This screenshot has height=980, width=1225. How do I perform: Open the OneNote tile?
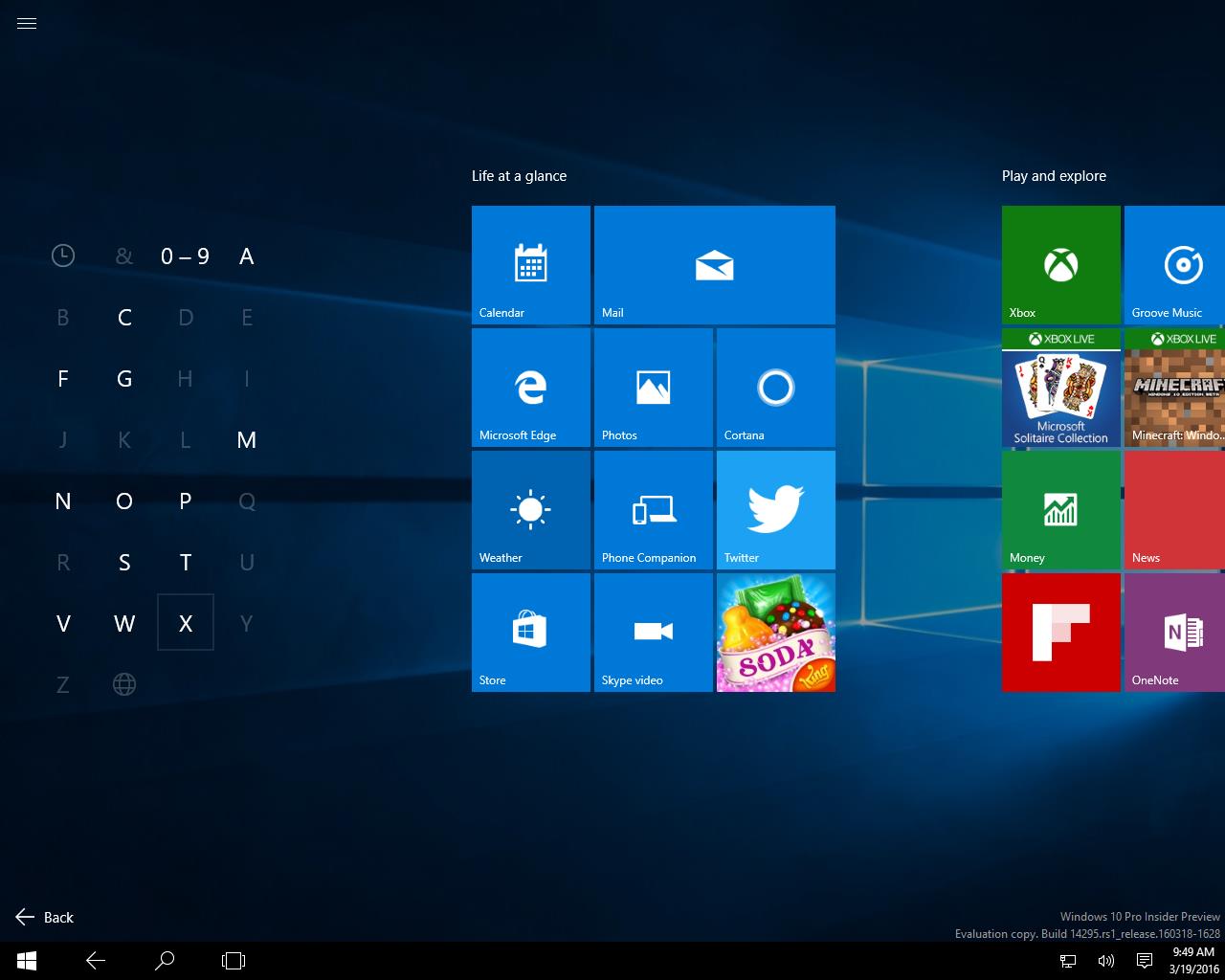click(x=1175, y=633)
